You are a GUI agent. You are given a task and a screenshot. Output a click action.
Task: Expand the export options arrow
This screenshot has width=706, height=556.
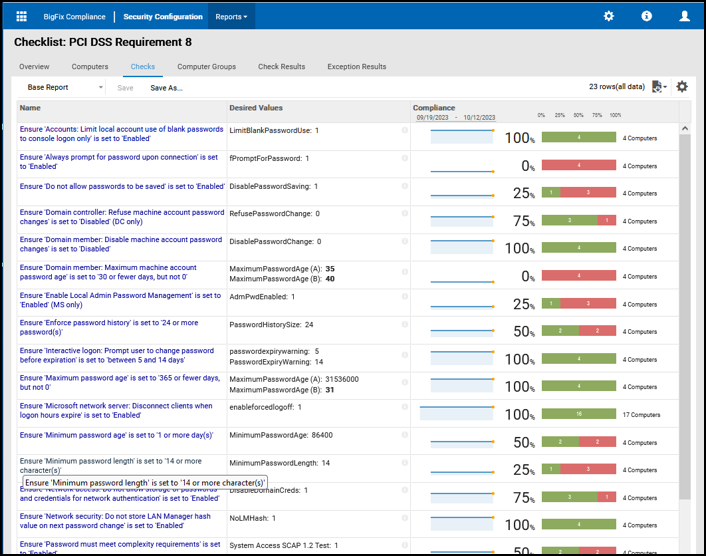point(666,88)
